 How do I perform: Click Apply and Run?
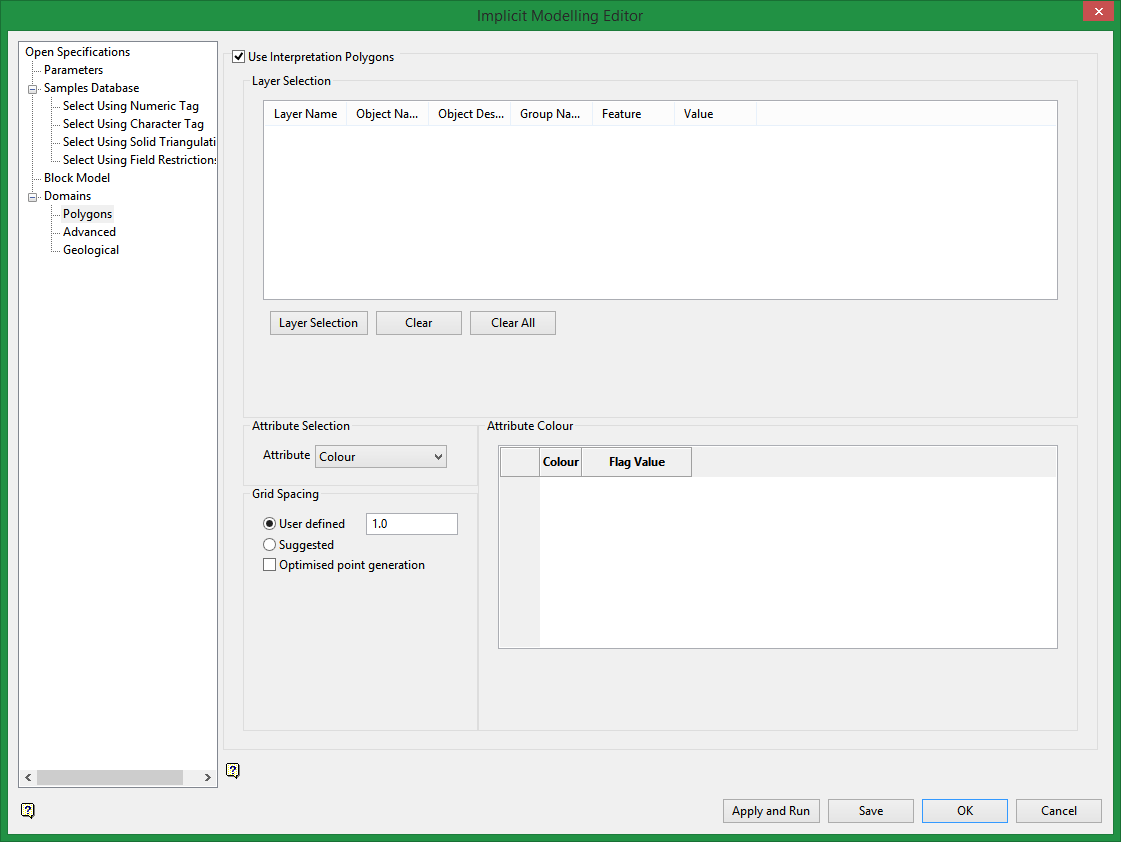771,811
